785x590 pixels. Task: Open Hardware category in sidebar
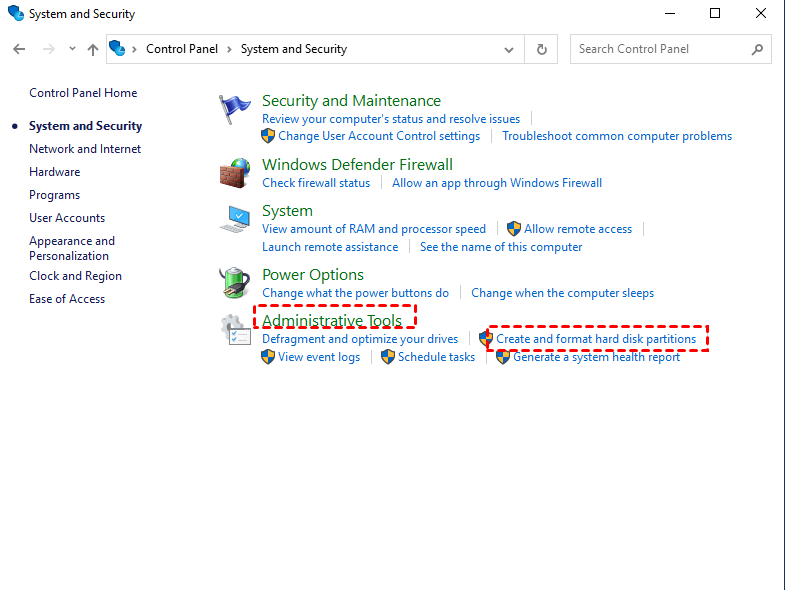coord(55,172)
